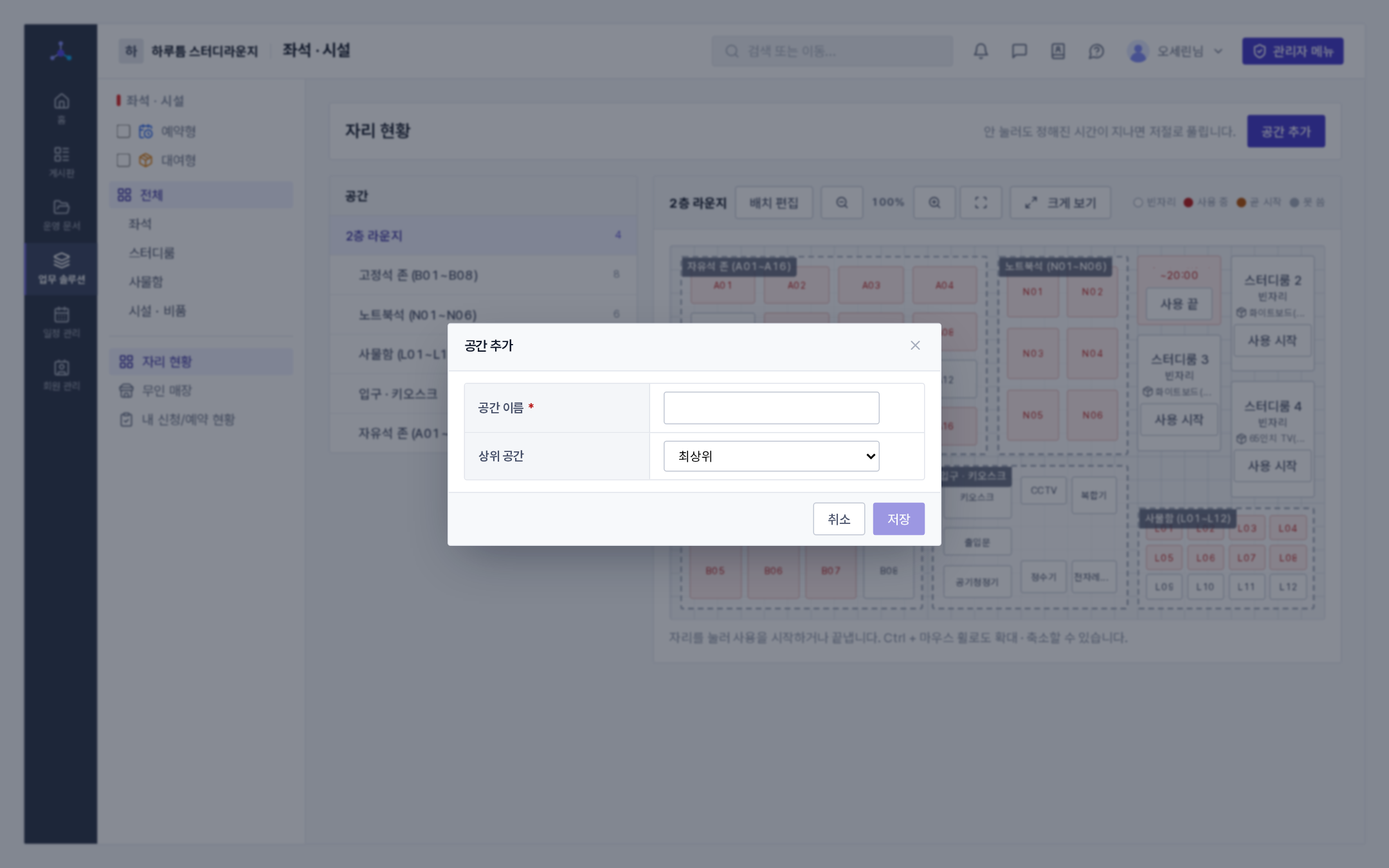Close the 공간 추가 dialog
The image size is (1389, 868).
click(915, 346)
